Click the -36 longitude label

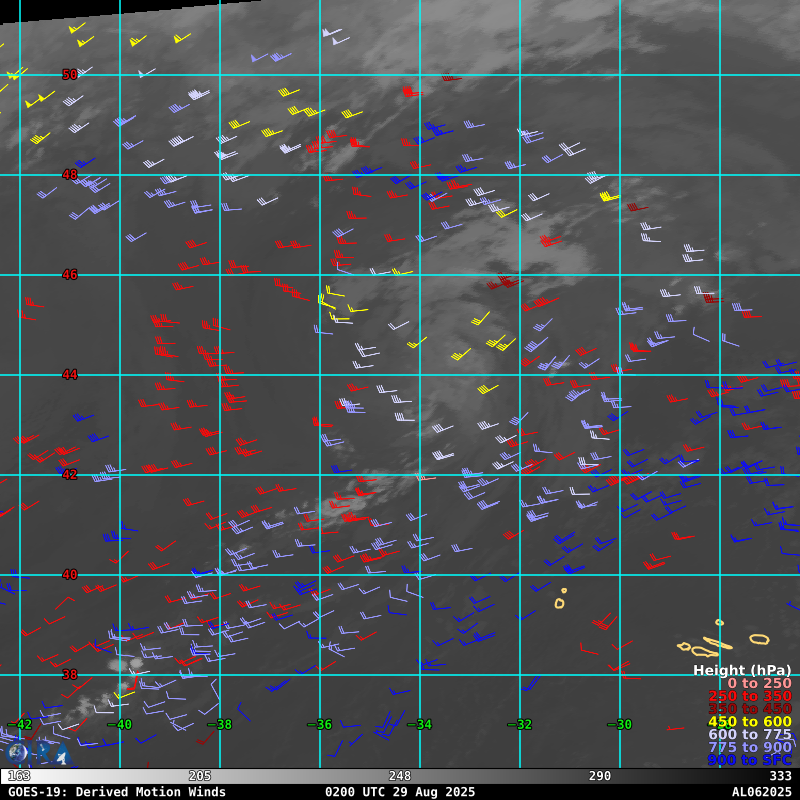[x=319, y=725]
